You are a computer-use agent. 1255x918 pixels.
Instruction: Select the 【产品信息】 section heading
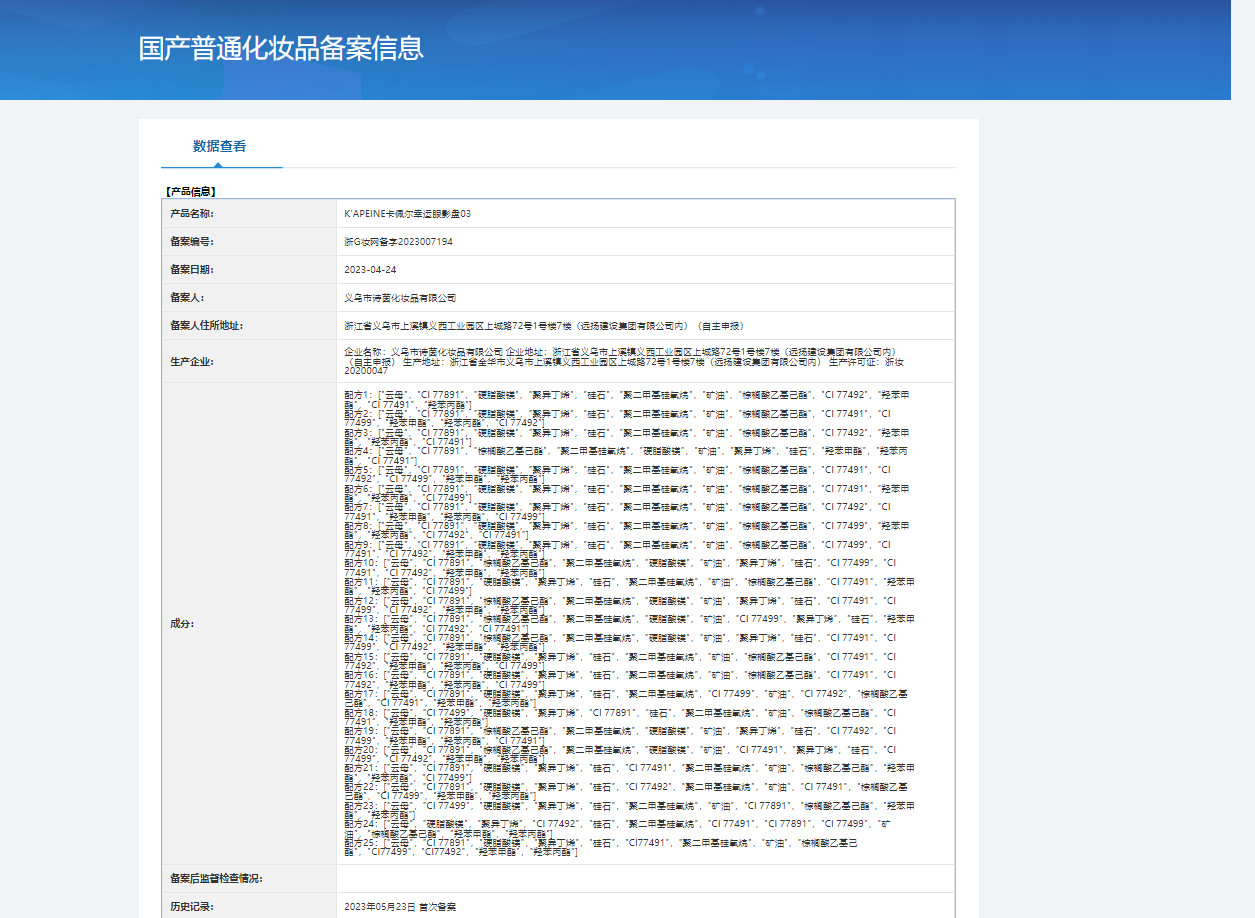pyautogui.click(x=191, y=190)
